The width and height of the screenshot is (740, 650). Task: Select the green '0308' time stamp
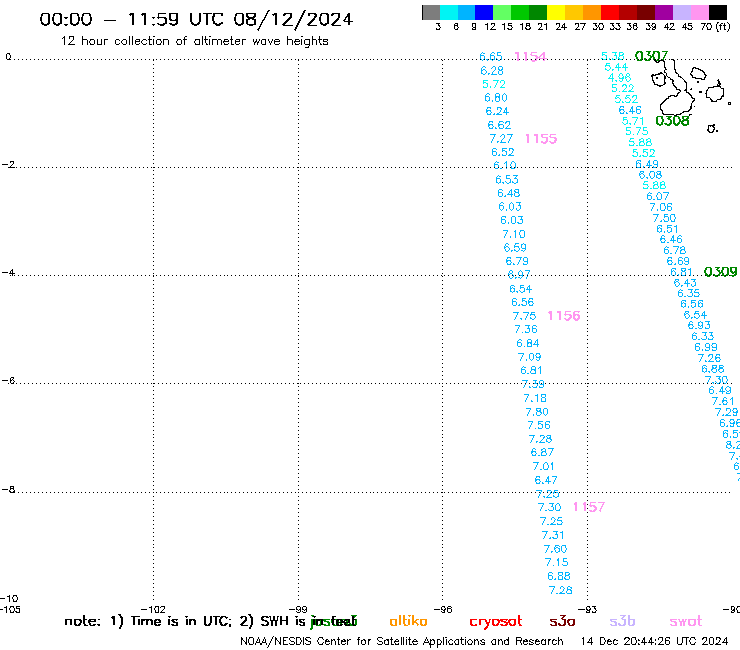(x=672, y=121)
